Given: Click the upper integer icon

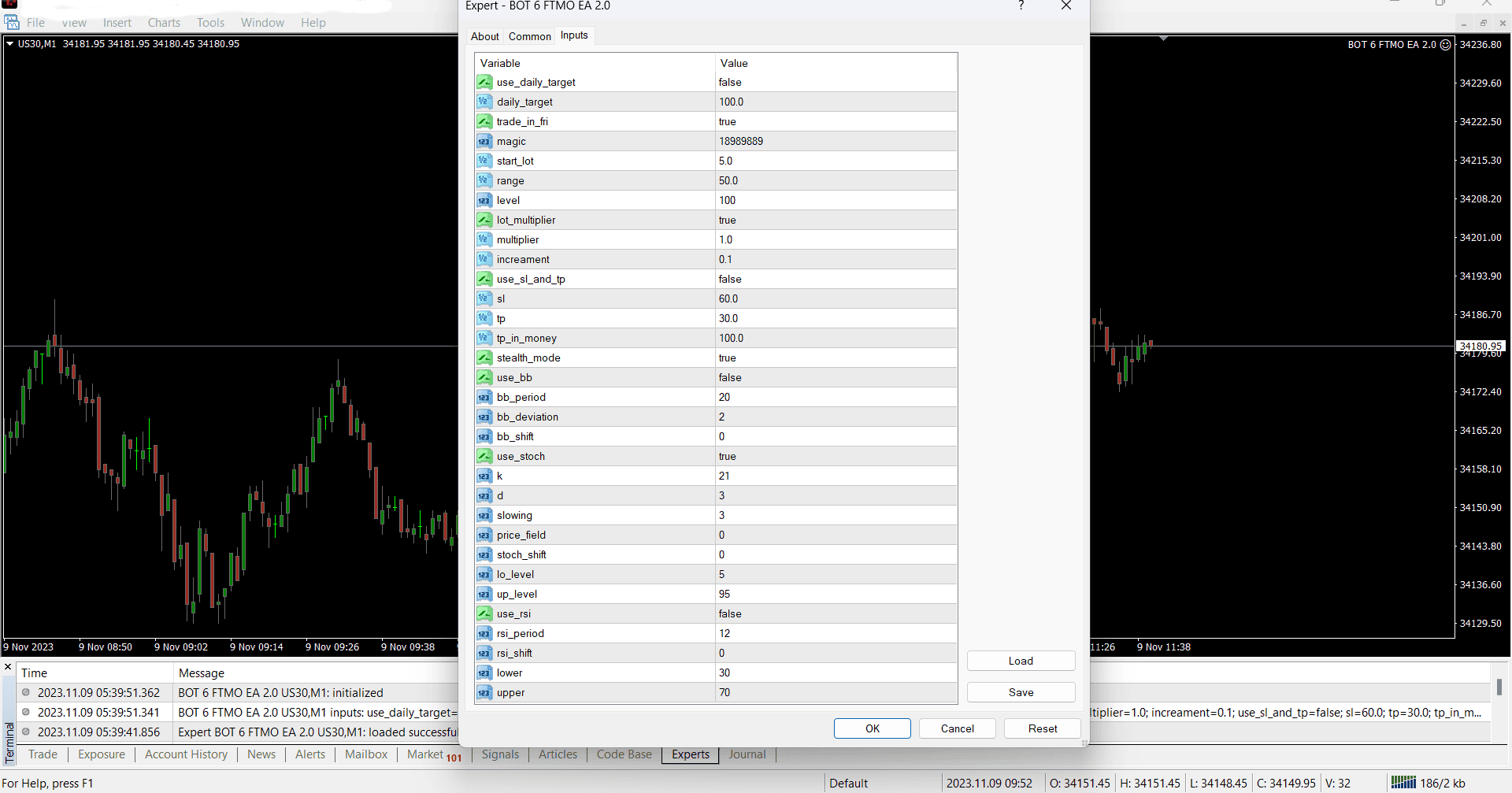Looking at the screenshot, I should pyautogui.click(x=484, y=692).
